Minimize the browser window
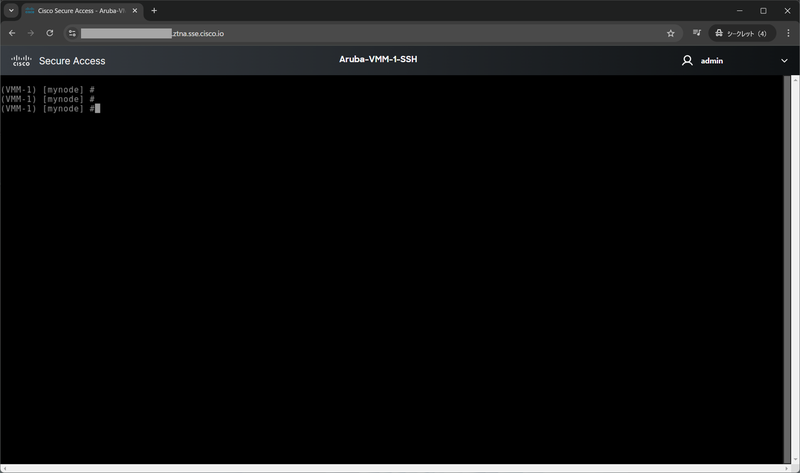The height and width of the screenshot is (473, 800). (740, 11)
